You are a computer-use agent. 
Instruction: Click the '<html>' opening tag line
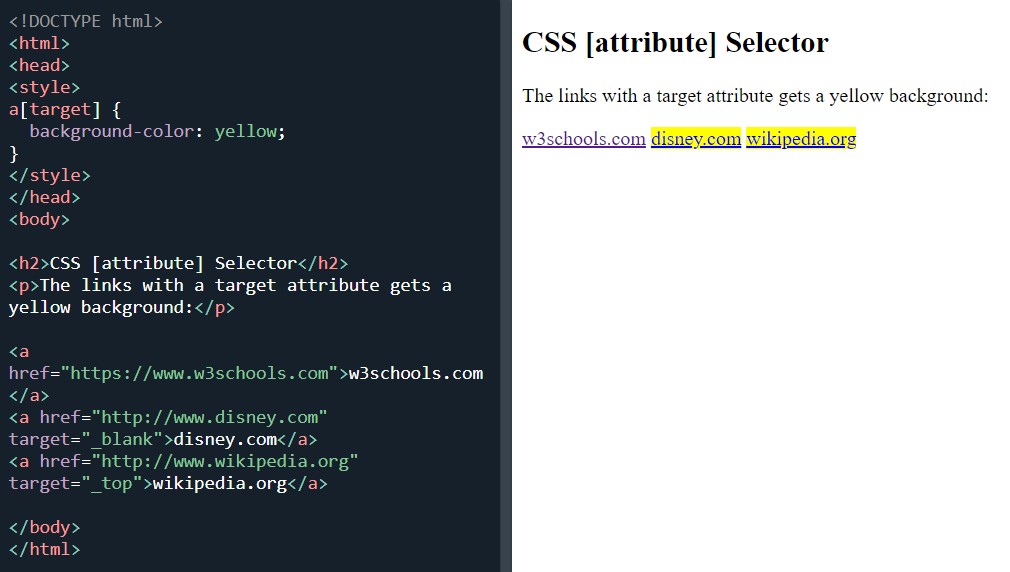pyautogui.click(x=39, y=43)
